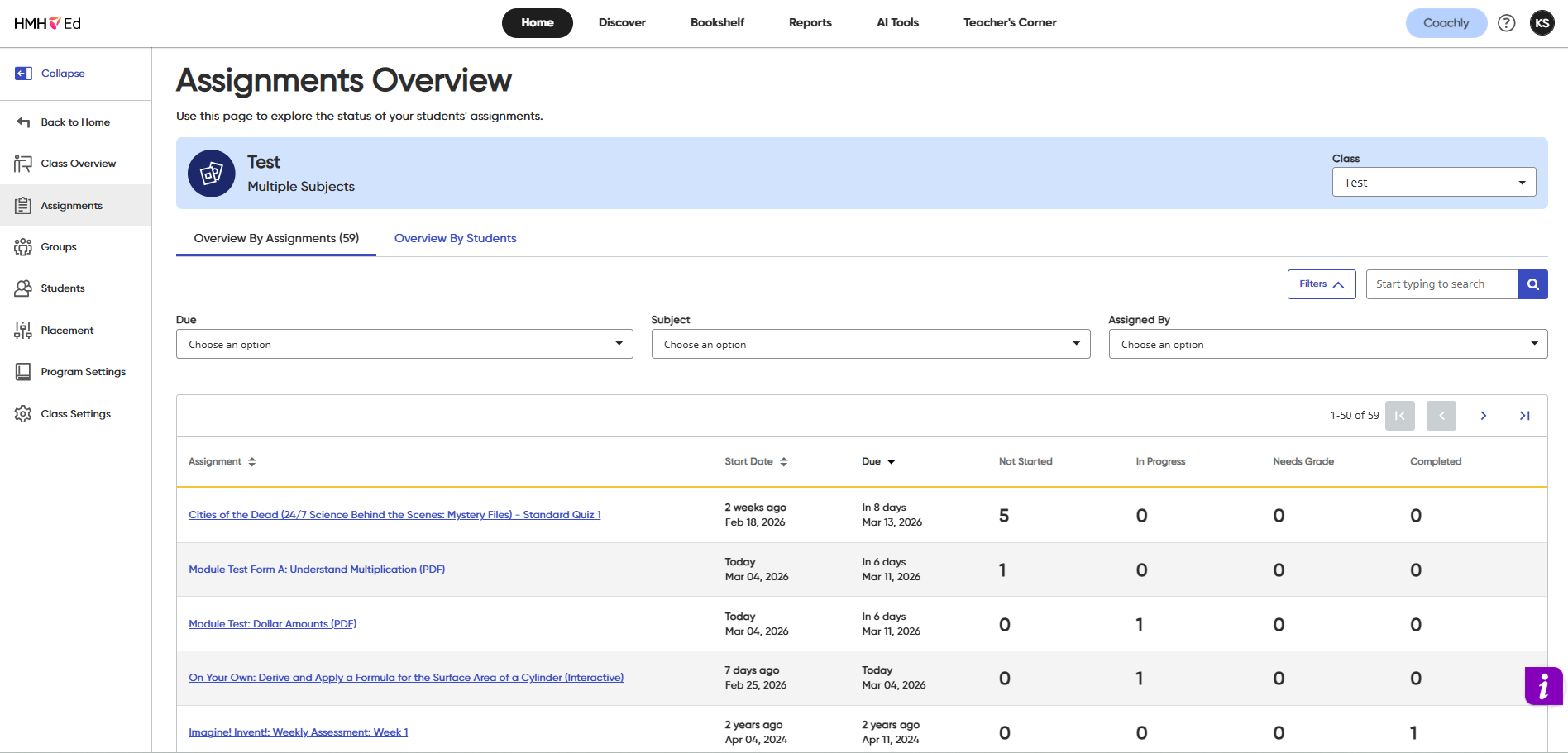Click the help question mark icon
This screenshot has width=1568, height=753.
(1507, 23)
